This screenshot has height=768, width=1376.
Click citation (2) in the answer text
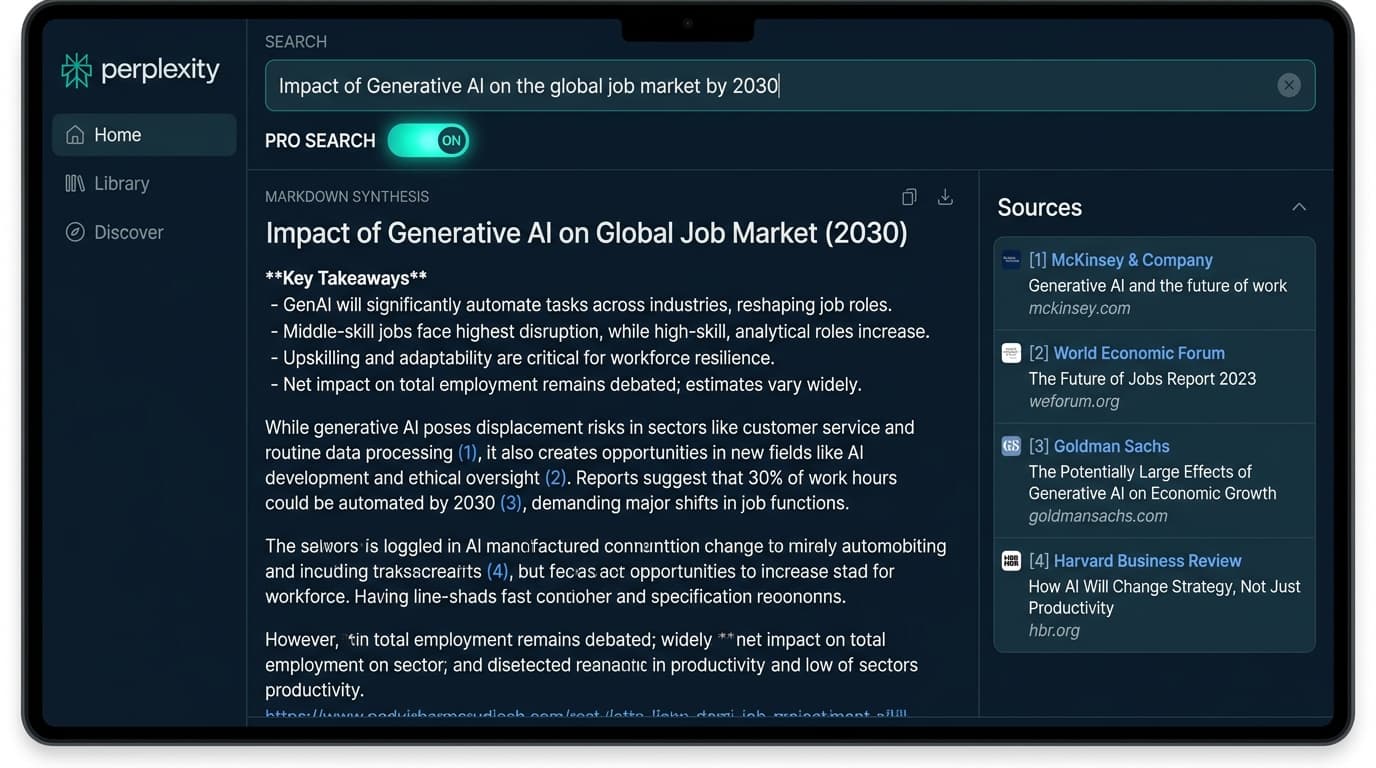pos(556,478)
